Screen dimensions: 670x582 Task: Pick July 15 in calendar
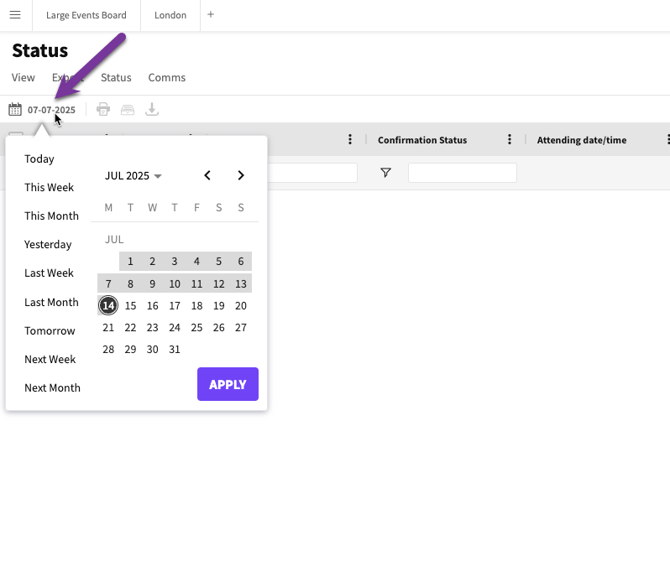[x=130, y=306]
